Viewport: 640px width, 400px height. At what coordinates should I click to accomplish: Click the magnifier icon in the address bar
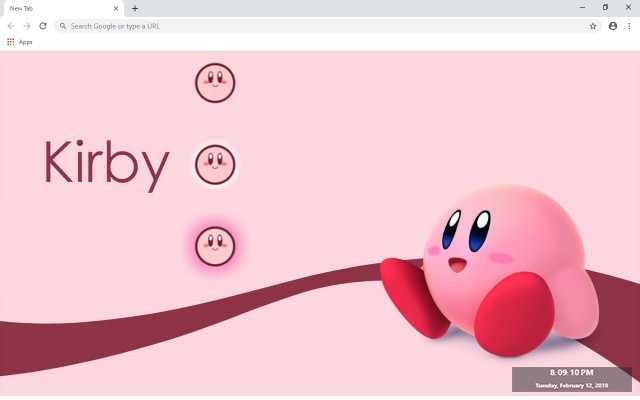[x=63, y=26]
